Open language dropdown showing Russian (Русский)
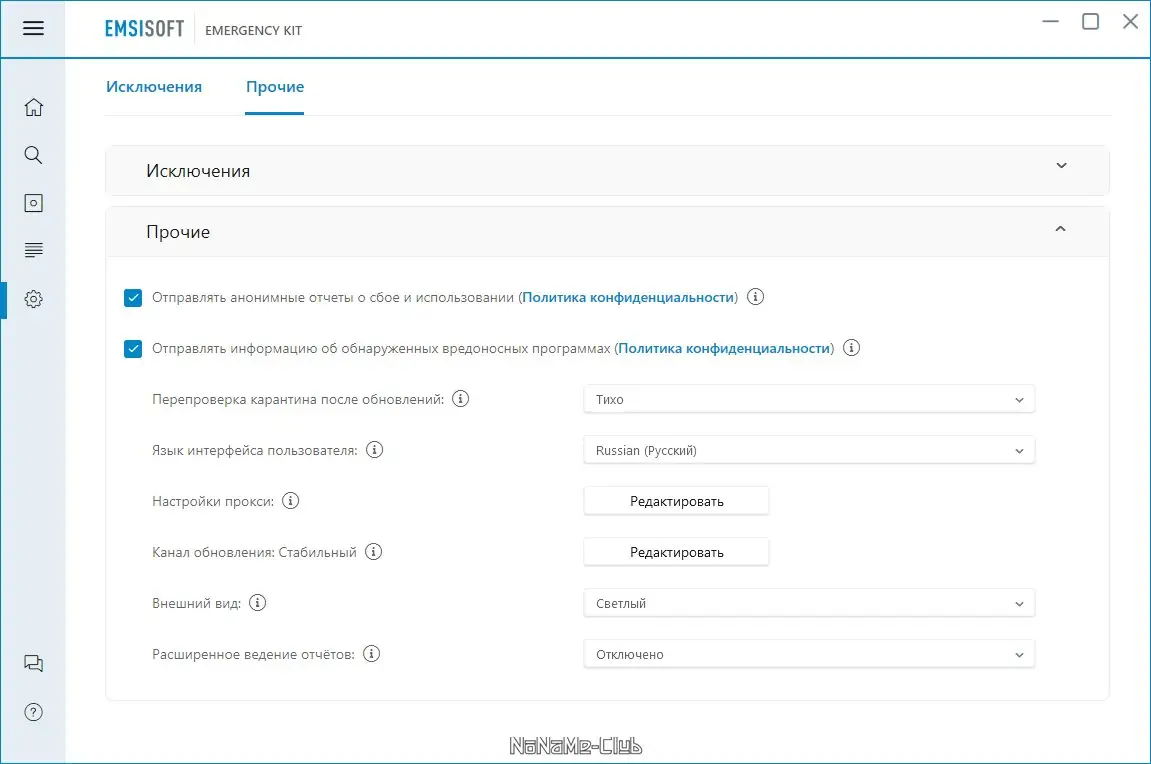 point(809,451)
